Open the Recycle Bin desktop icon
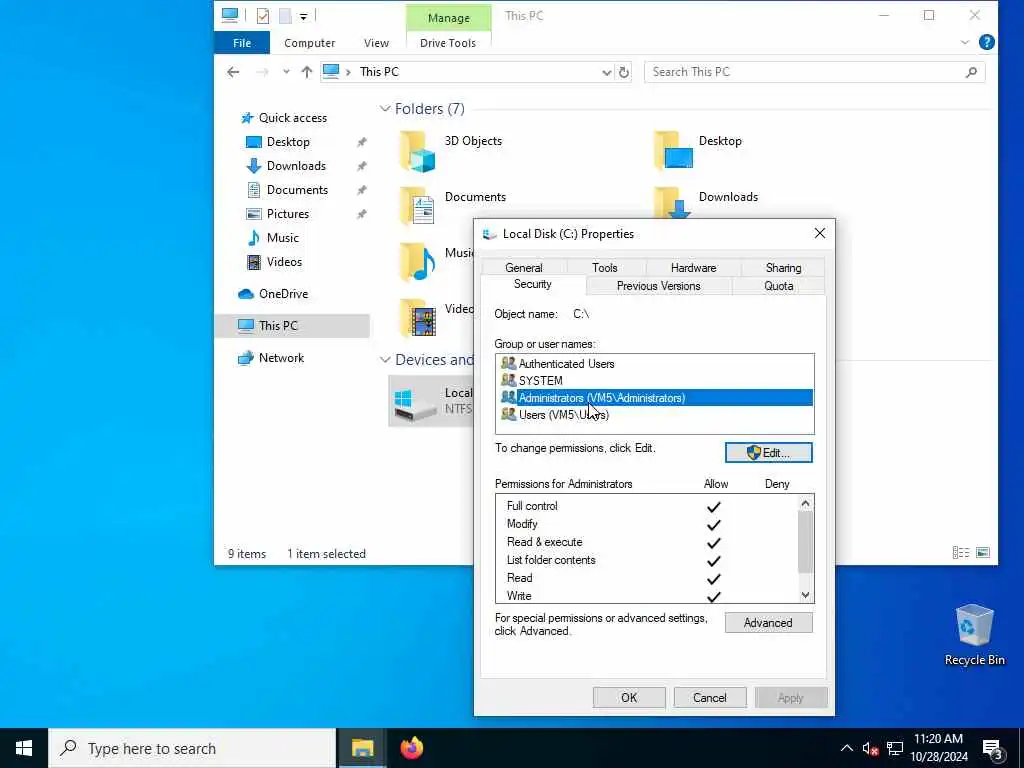The image size is (1024, 768). (974, 635)
